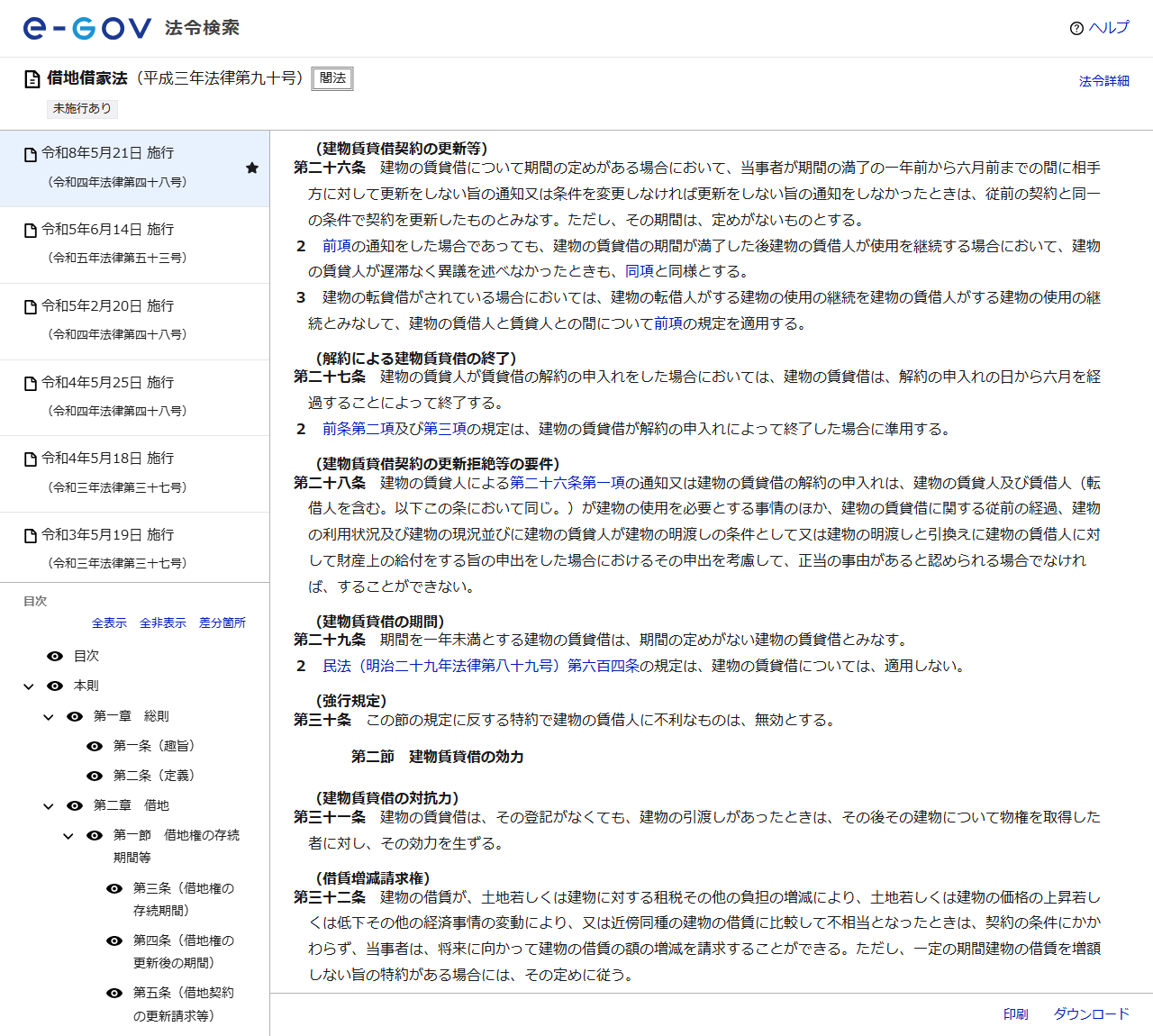1153x1036 pixels.
Task: Select 令和5年2月20日 施行 version
Action: (x=134, y=322)
